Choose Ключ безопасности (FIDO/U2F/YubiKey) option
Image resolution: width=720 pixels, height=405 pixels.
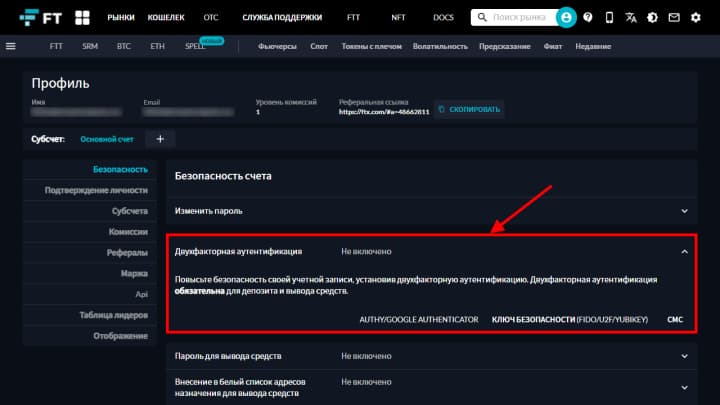pos(570,320)
